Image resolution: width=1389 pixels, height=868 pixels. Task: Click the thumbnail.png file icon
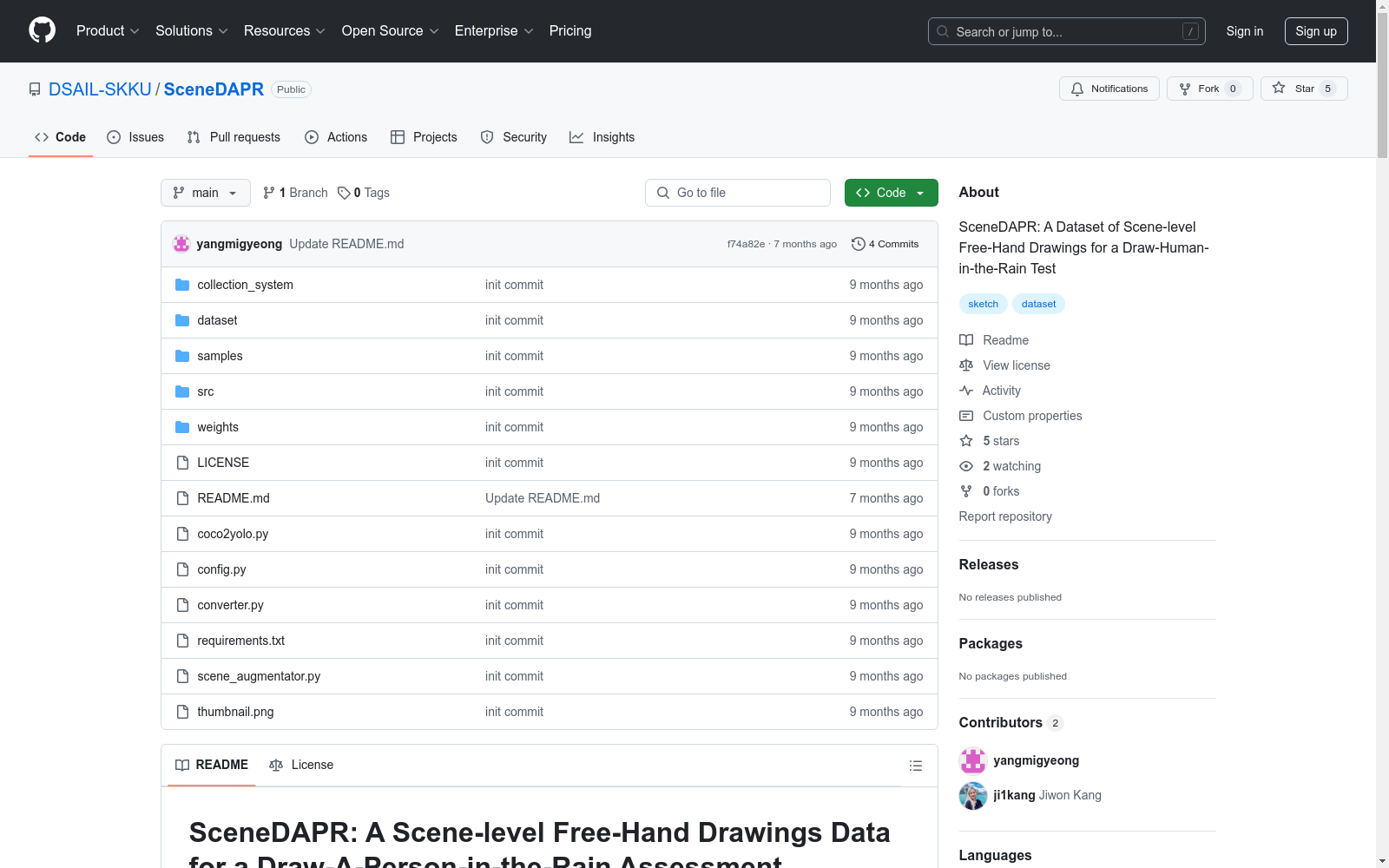tap(182, 712)
